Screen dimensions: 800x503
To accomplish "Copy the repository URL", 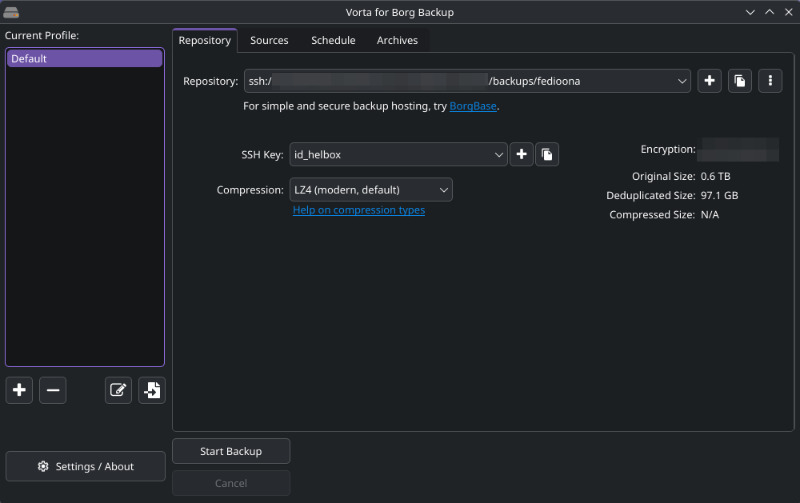I will pyautogui.click(x=740, y=81).
